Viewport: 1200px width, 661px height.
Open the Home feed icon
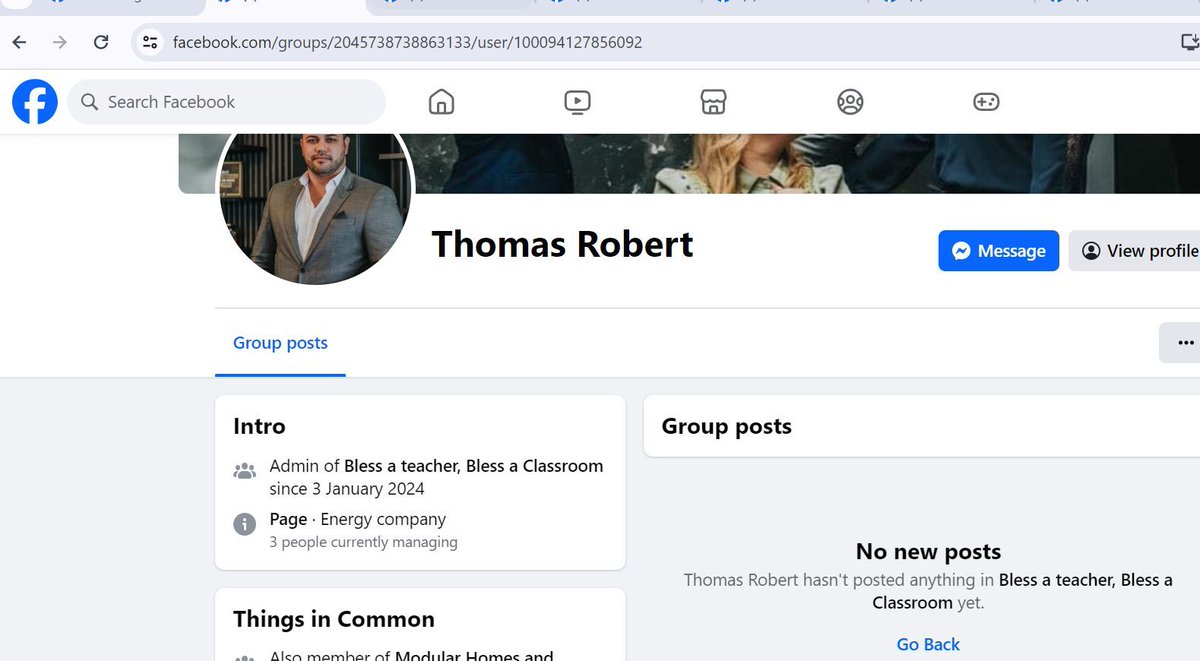pos(440,101)
